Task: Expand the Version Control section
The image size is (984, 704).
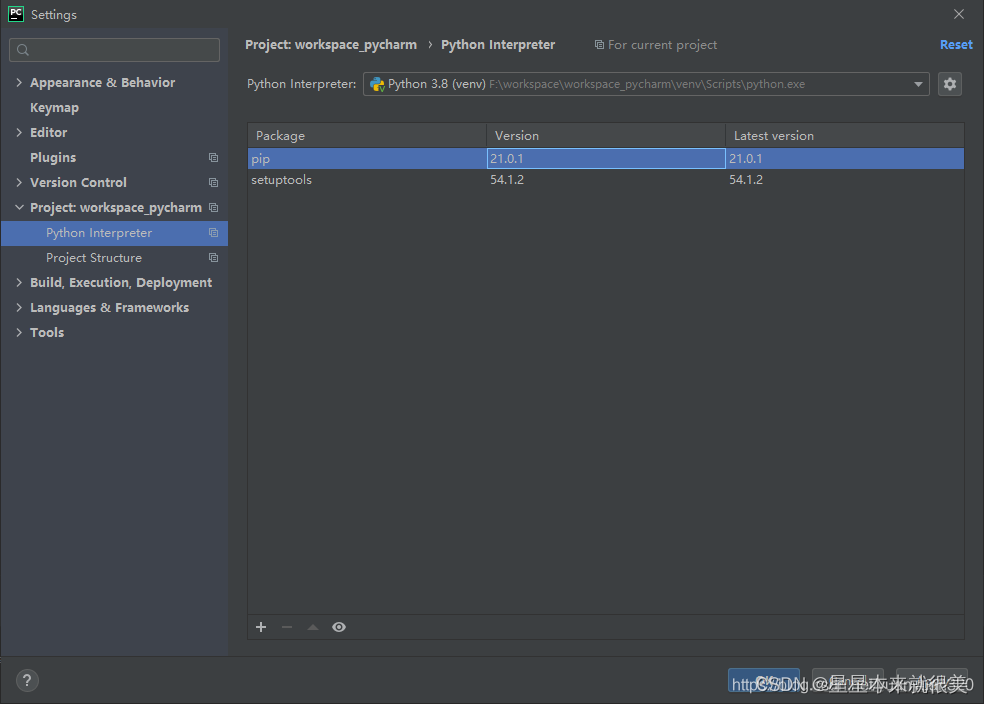Action: tap(19, 183)
